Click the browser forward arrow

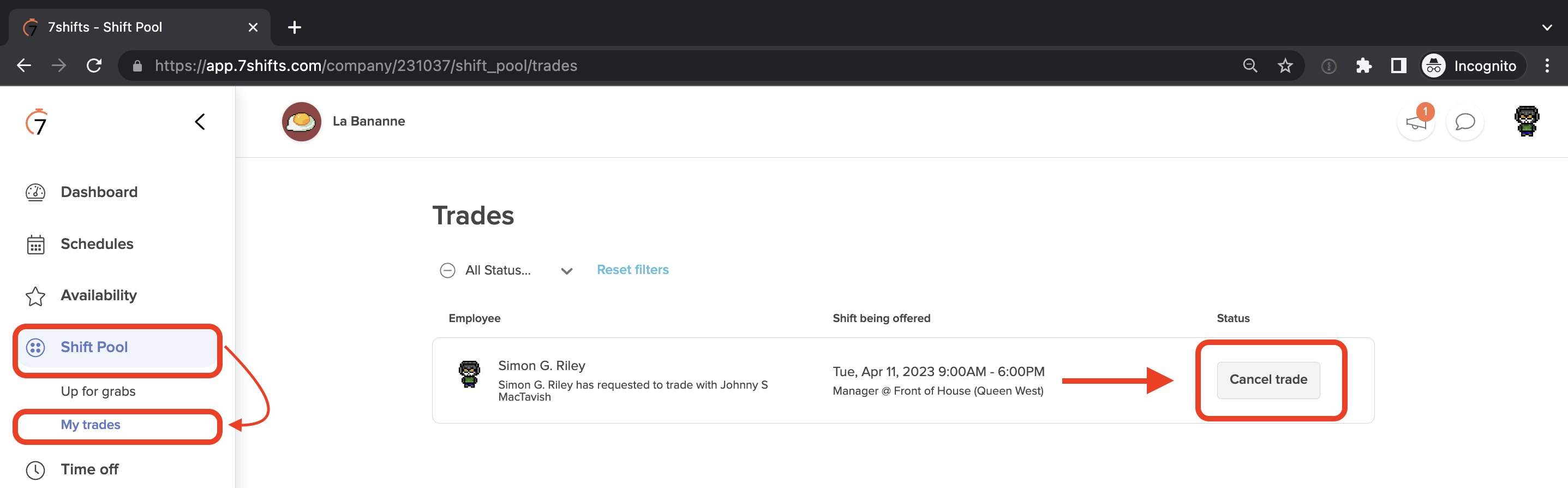coord(59,65)
